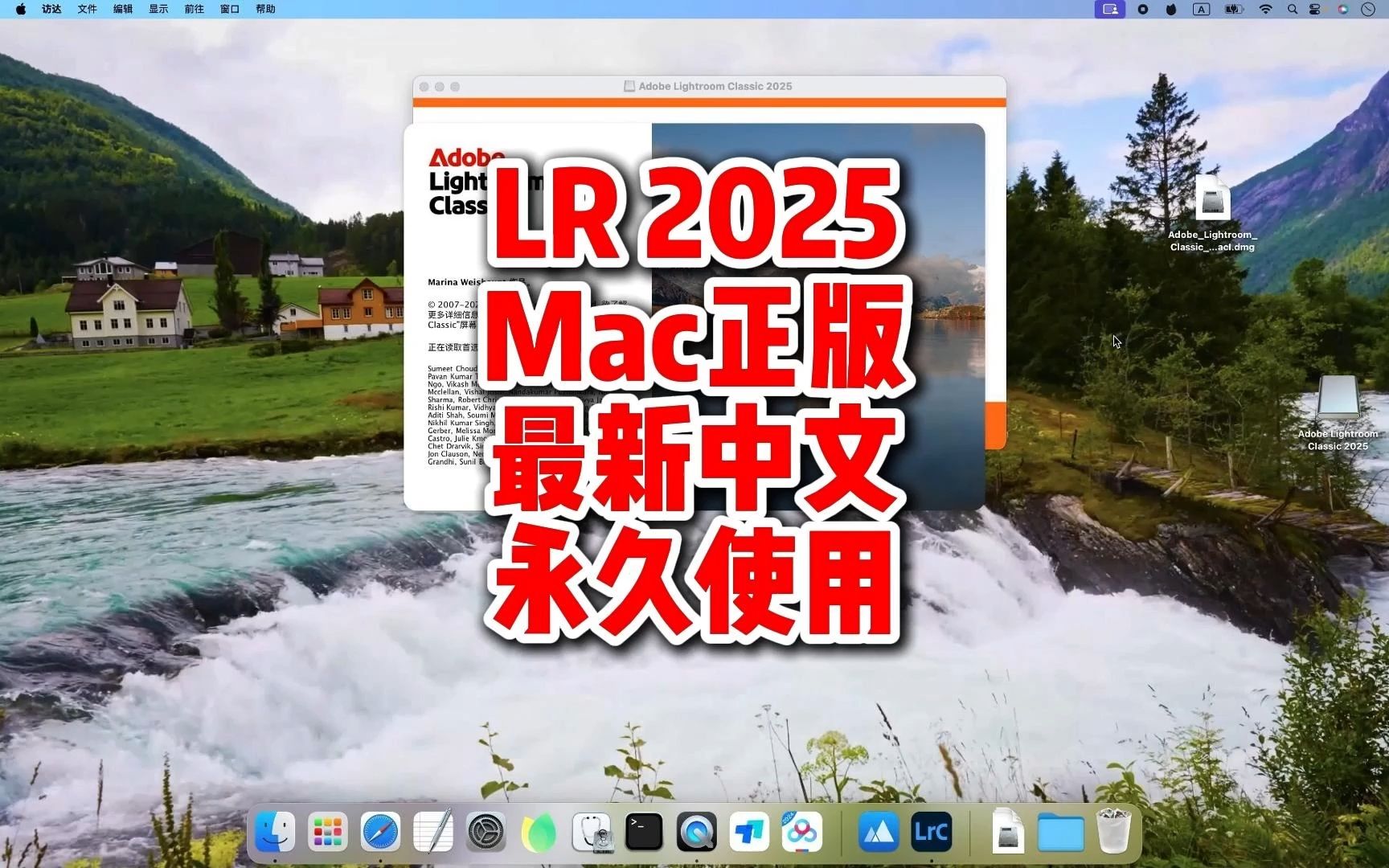Launch Safari from the Dock
This screenshot has width=1389, height=868.
click(380, 832)
